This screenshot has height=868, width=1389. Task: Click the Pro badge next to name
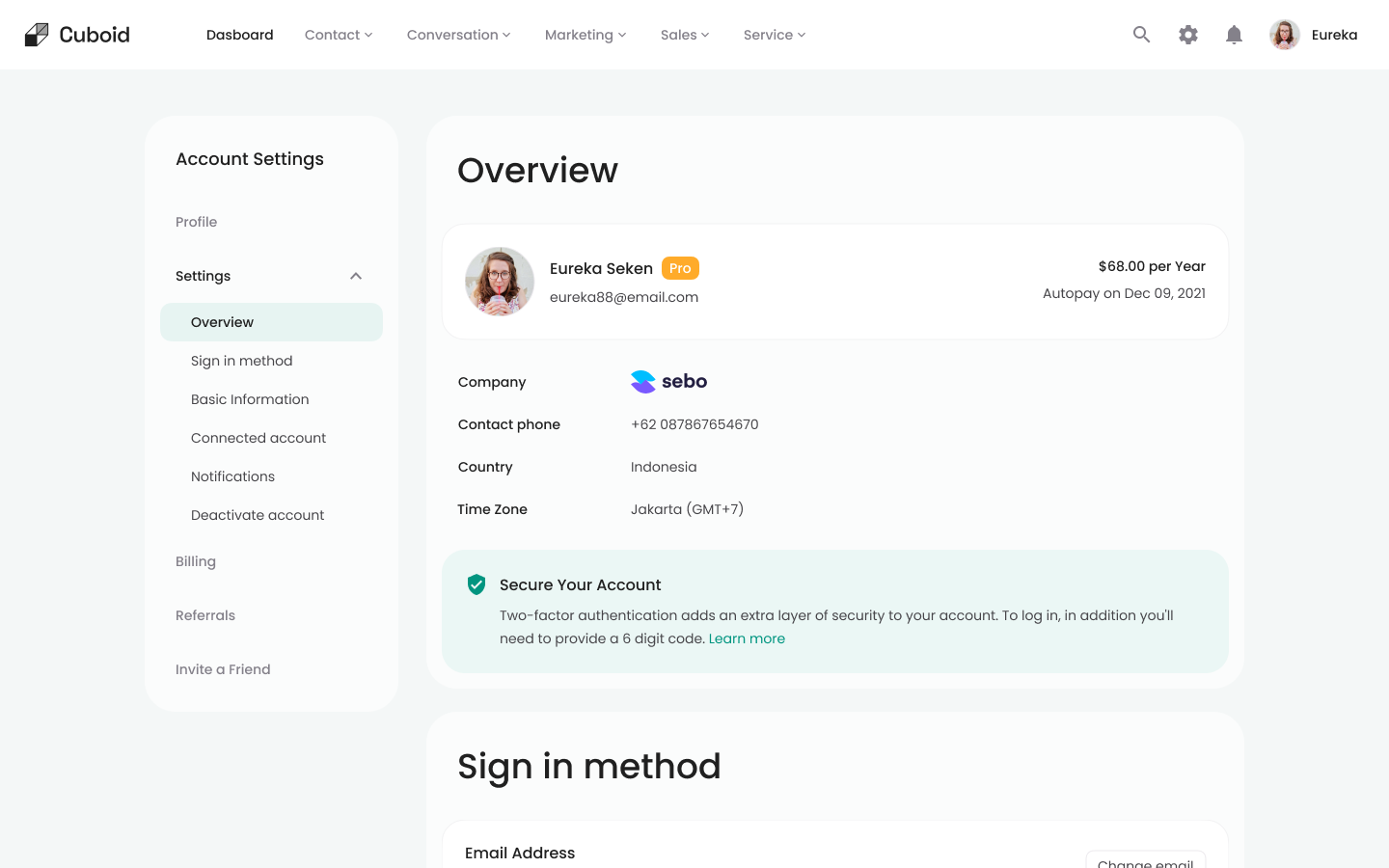coord(680,268)
